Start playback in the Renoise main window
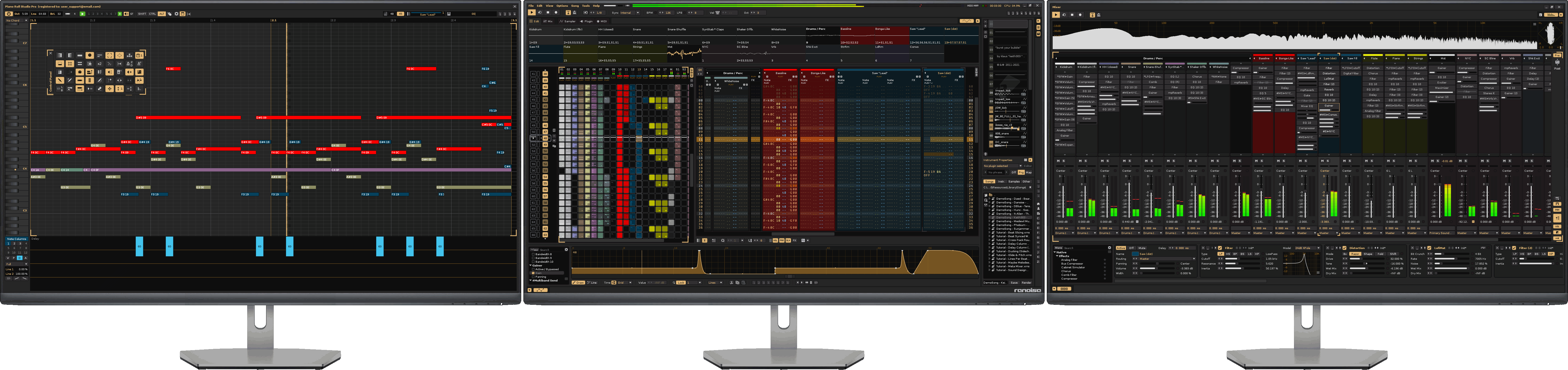1568x370 pixels. pos(531,12)
